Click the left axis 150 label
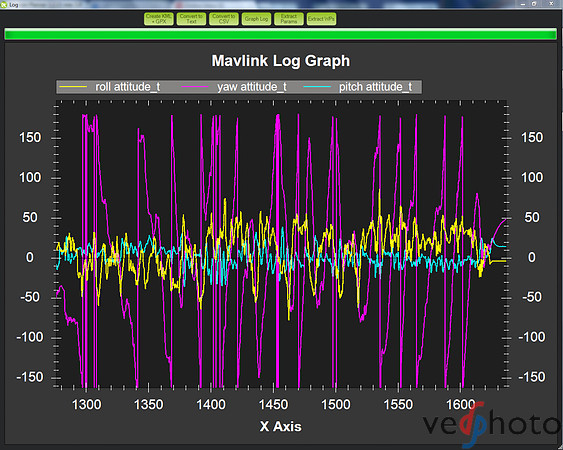The height and width of the screenshot is (450, 563). [30, 138]
